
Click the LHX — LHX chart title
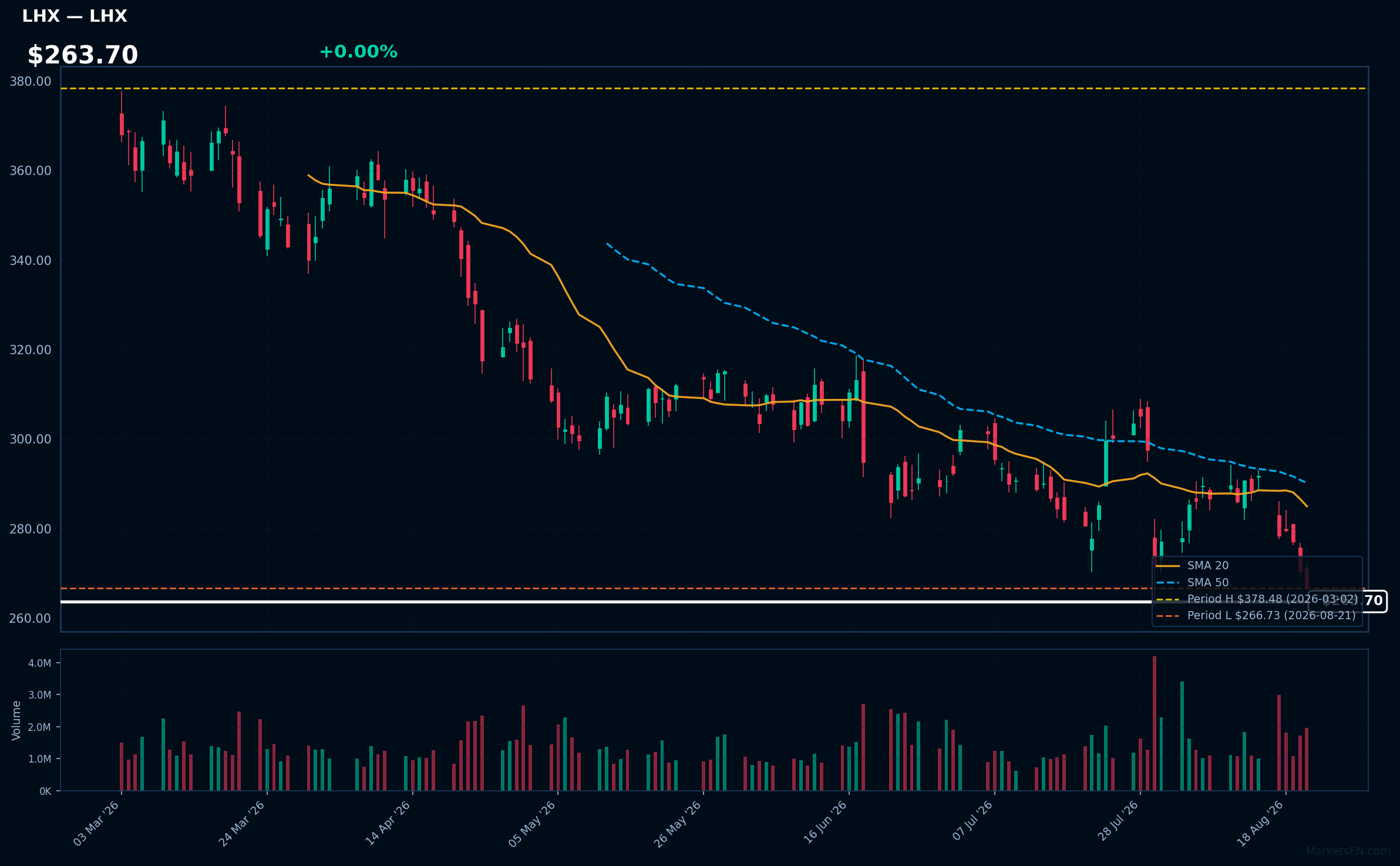tap(75, 16)
